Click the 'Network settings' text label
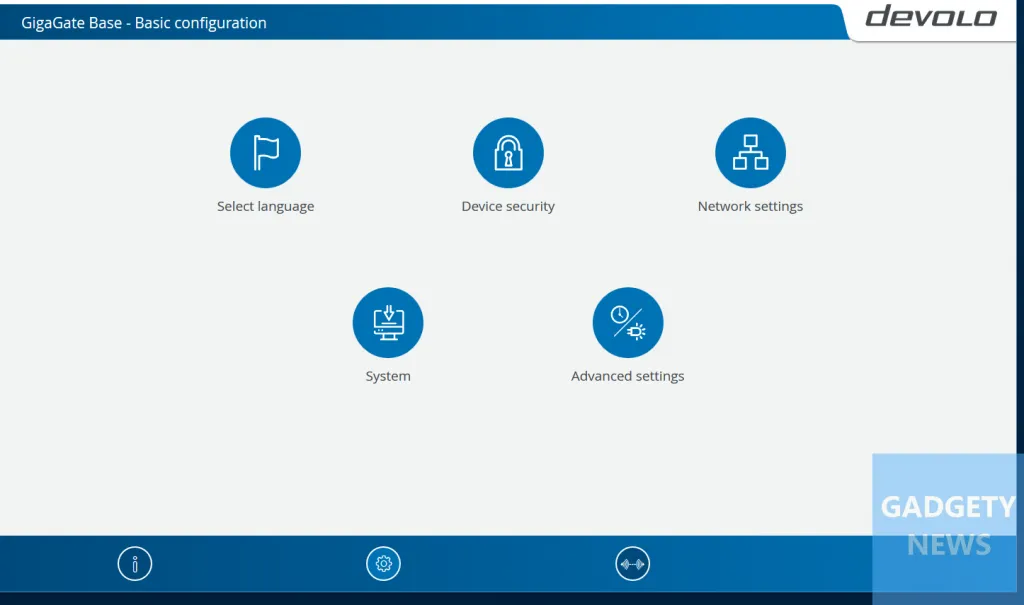 pos(750,206)
